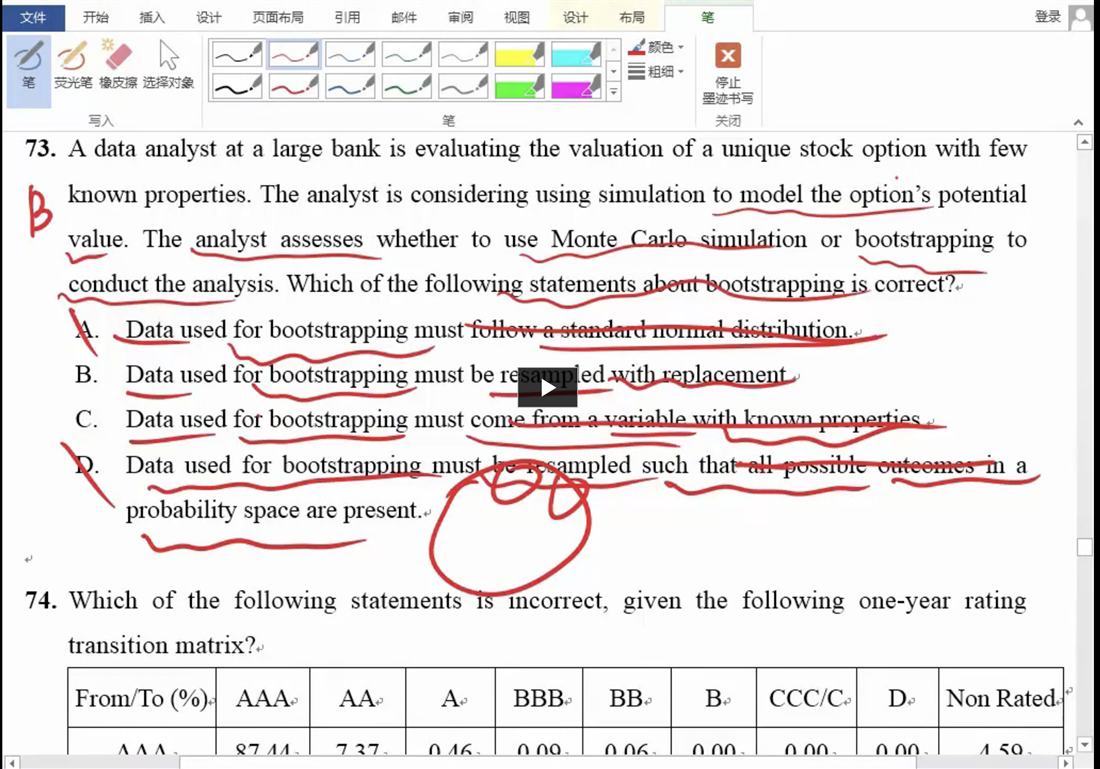1100x769 pixels.
Task: Switch to the 页面布局 page layout tab
Action: [278, 18]
